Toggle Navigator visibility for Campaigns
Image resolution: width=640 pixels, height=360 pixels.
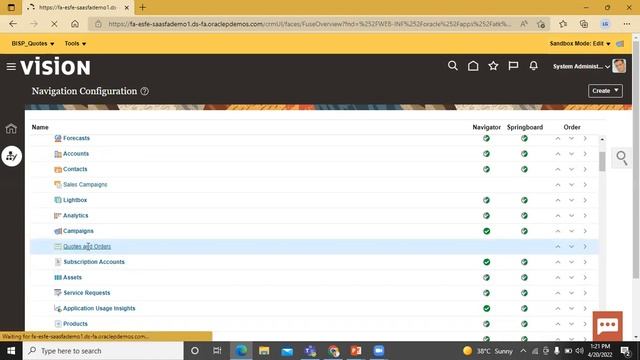[486, 231]
